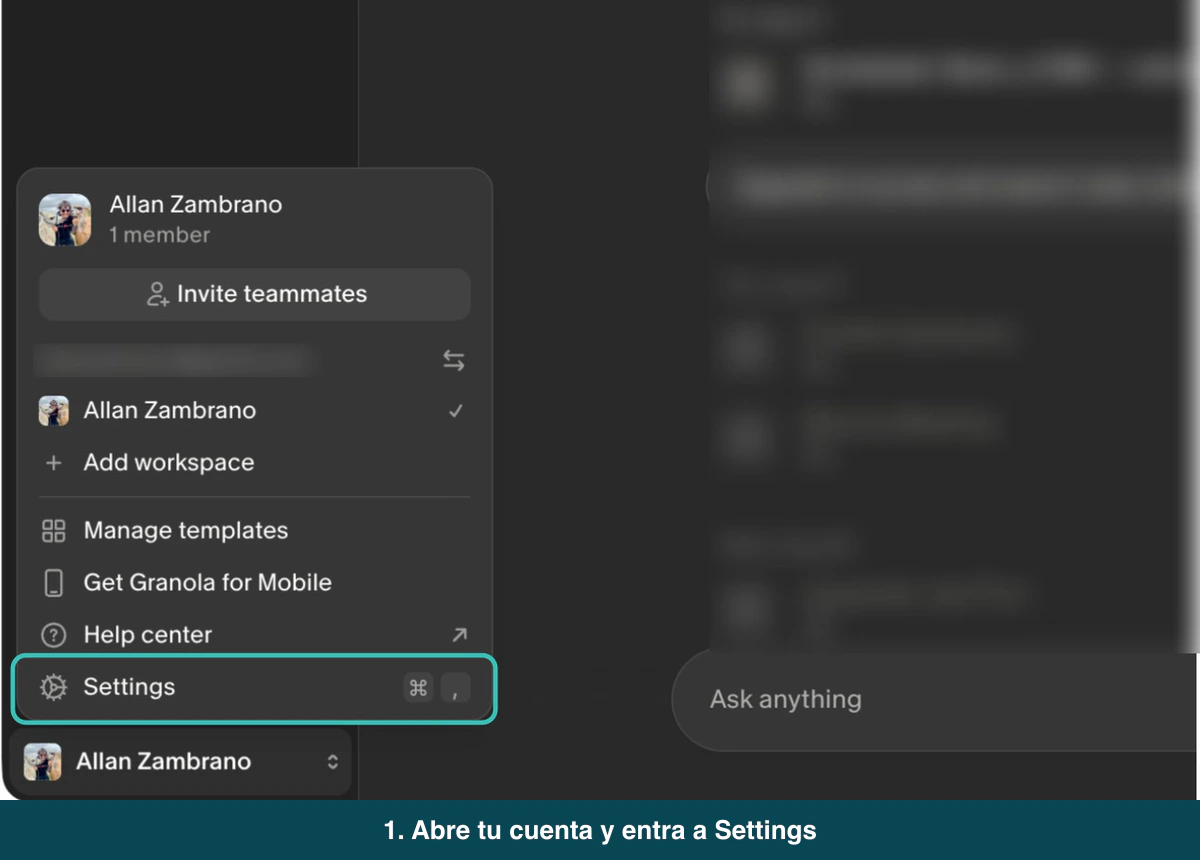Click the comma shortcut key badge

point(455,688)
